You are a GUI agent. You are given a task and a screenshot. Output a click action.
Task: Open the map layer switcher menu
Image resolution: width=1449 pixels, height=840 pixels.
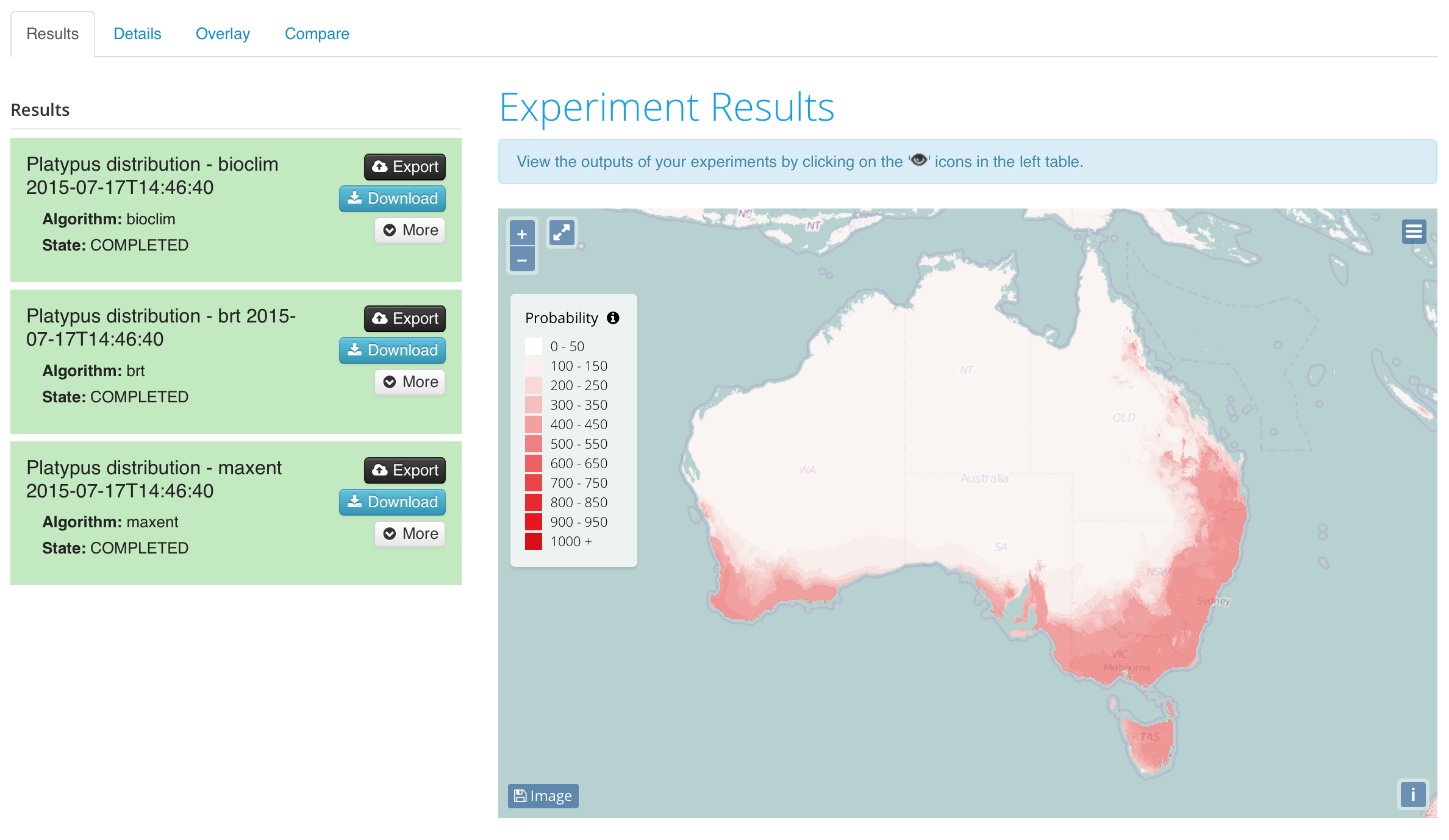1413,232
